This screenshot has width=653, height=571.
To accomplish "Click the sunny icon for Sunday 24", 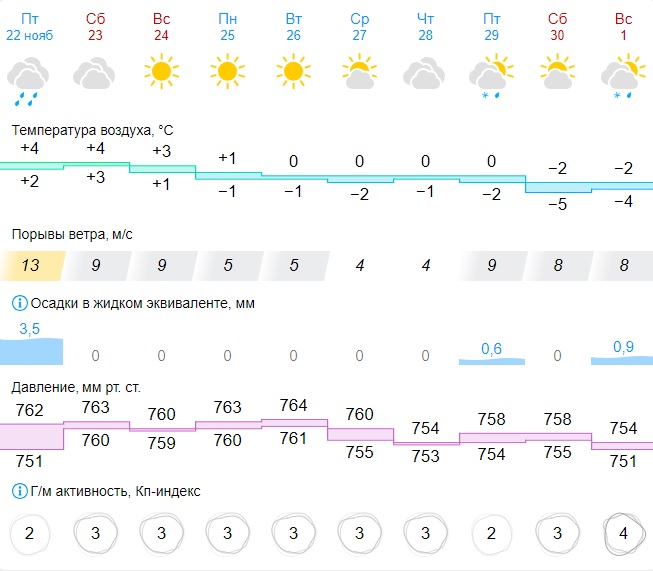I will [x=161, y=72].
